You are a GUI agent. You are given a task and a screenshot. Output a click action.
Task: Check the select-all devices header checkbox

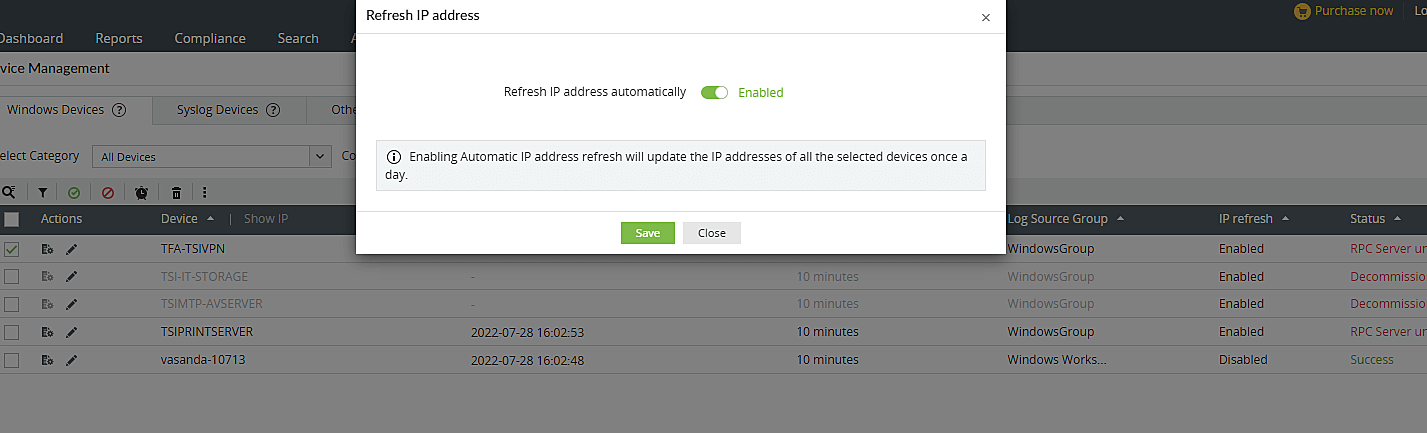tap(12, 219)
